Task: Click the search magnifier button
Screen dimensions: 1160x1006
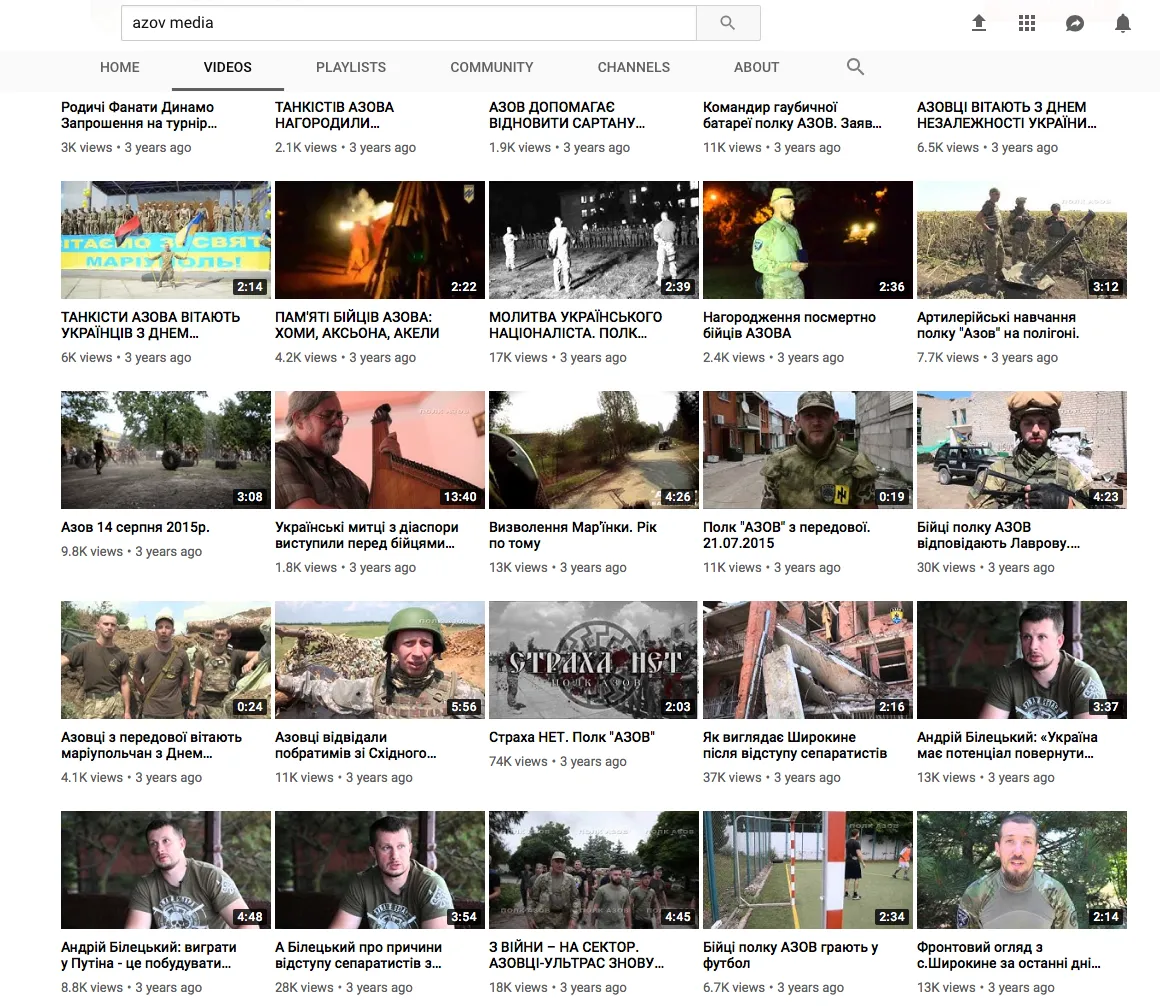Action: tap(728, 23)
